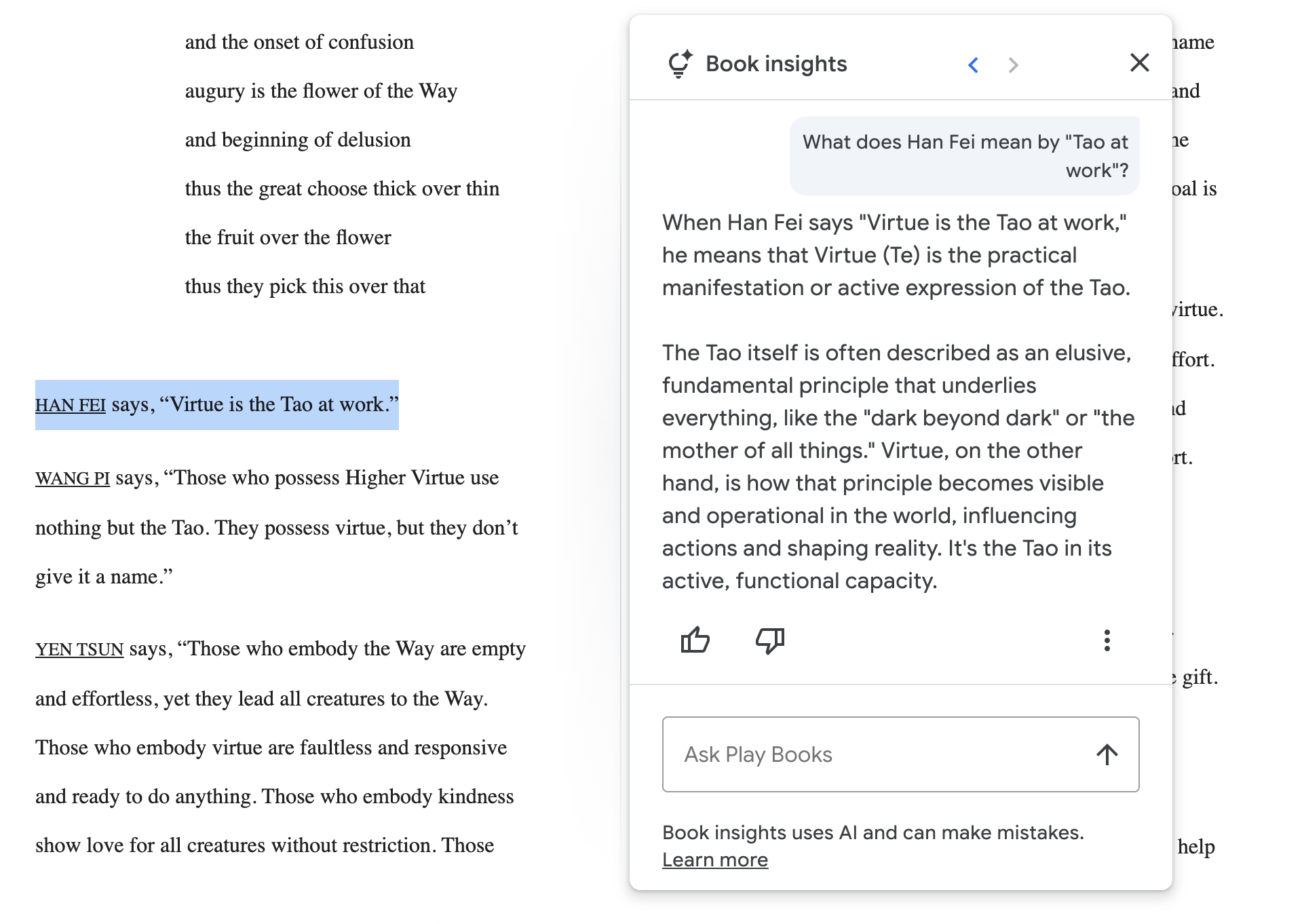Click the verse line 'augury is the flower'
Image resolution: width=1304 pixels, height=924 pixels.
tap(321, 91)
